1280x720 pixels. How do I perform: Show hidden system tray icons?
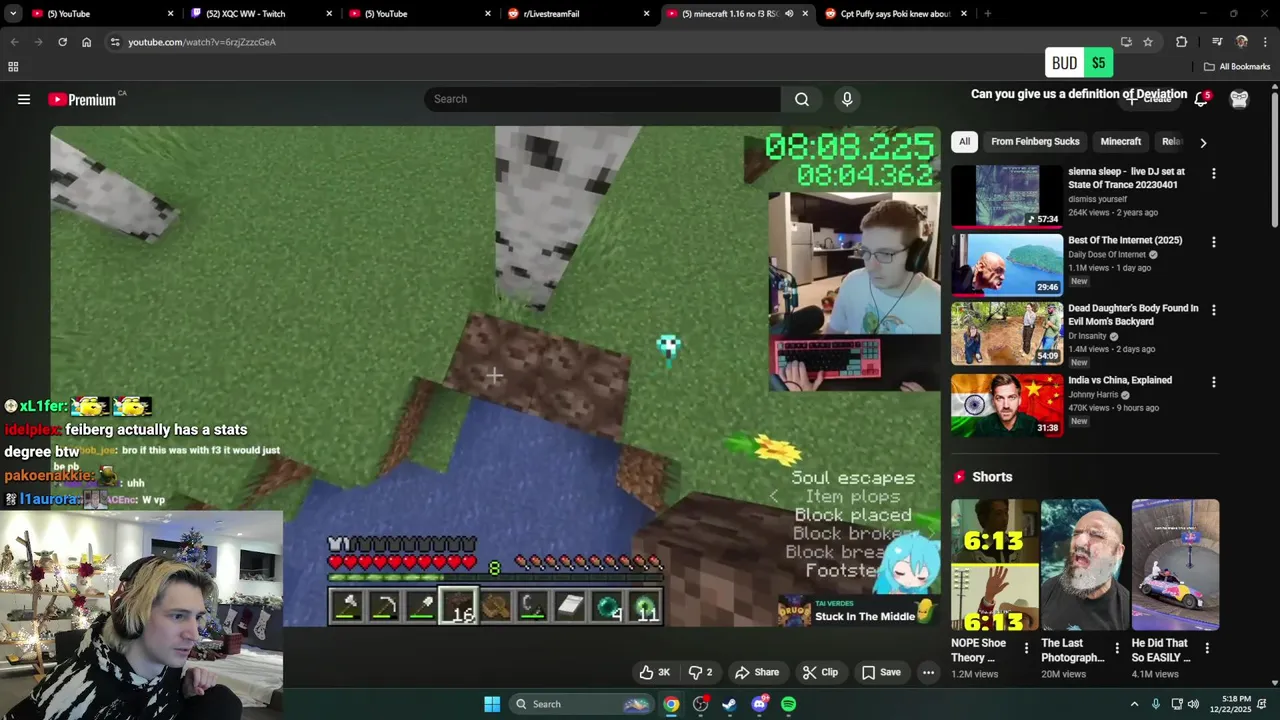coord(1134,704)
